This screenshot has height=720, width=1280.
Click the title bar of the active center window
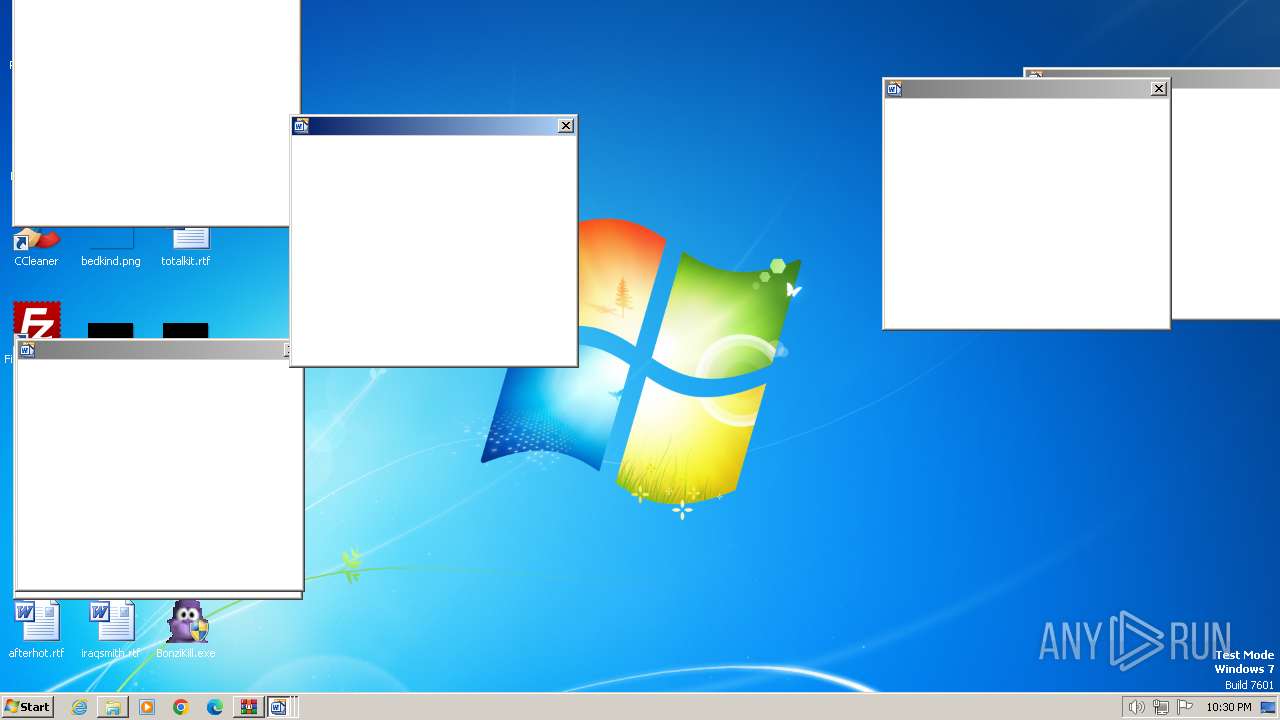[x=433, y=126]
